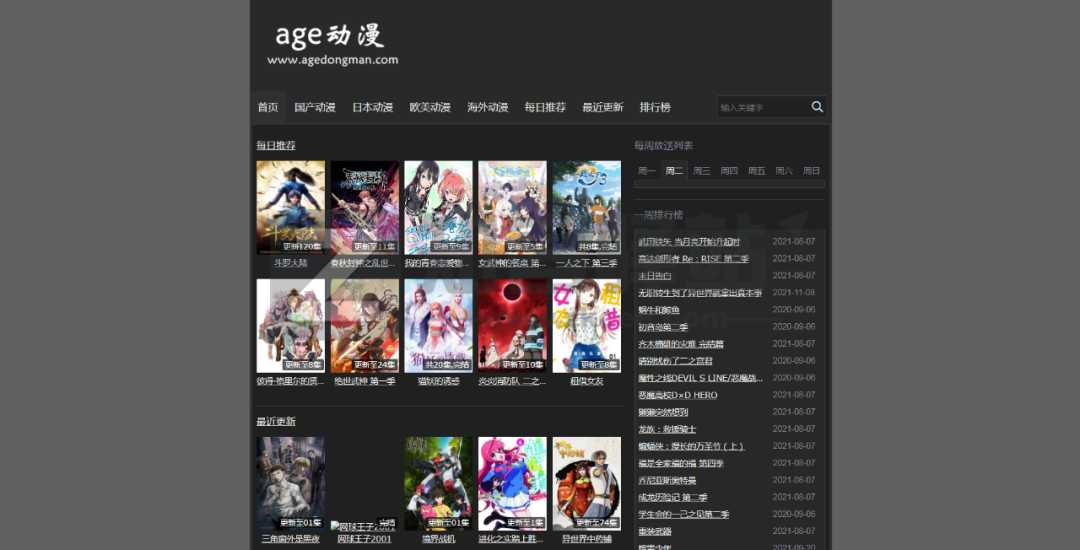Screen dimensions: 1080x550
Task: Open the 一人之下 第三季 poster
Action: 586,207
